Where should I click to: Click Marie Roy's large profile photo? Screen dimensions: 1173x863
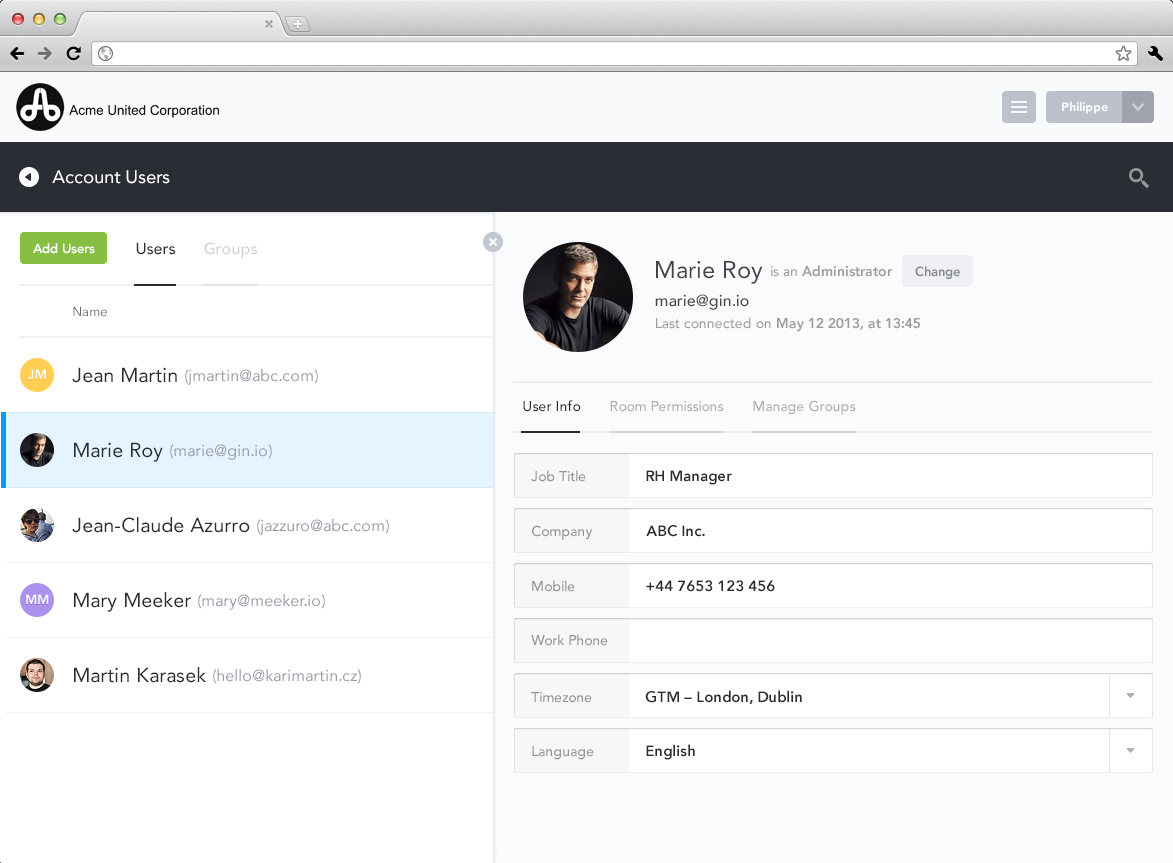click(578, 297)
